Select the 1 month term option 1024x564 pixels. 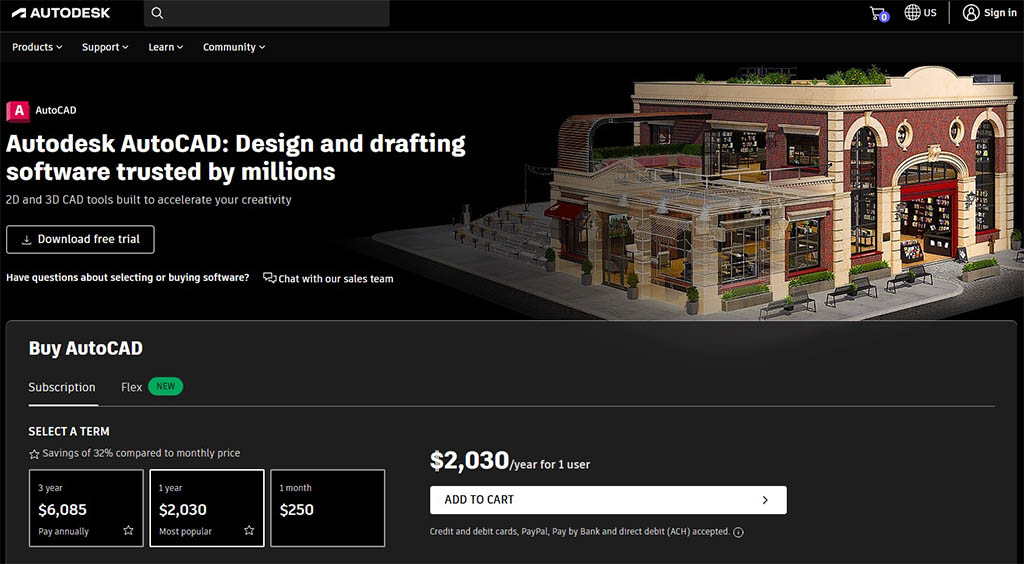[x=327, y=508]
